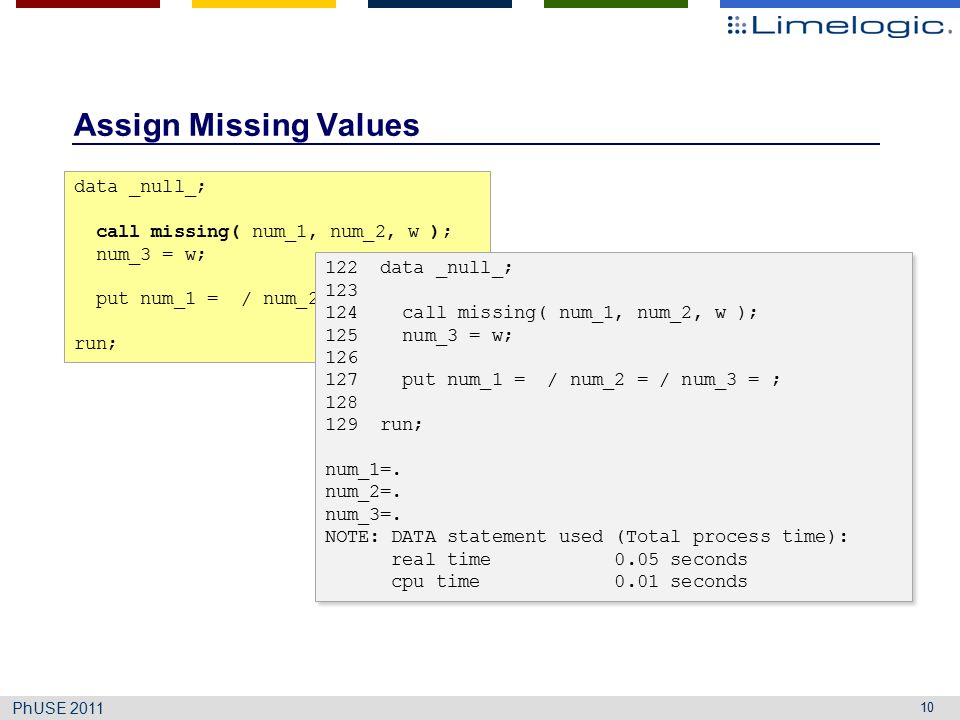This screenshot has height=720, width=960.
Task: Click log line number 126
Action: pos(342,358)
